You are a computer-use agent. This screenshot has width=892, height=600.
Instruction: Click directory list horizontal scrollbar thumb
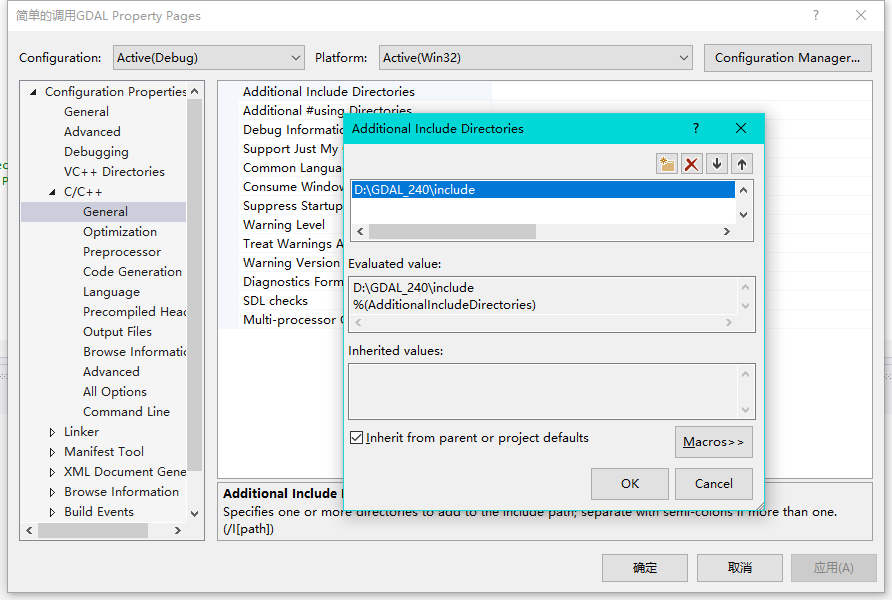(x=452, y=231)
